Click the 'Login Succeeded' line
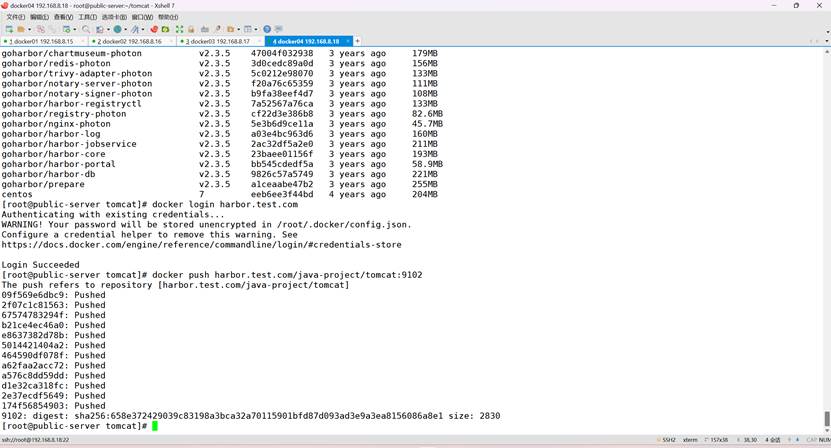The width and height of the screenshot is (831, 448). point(40,265)
